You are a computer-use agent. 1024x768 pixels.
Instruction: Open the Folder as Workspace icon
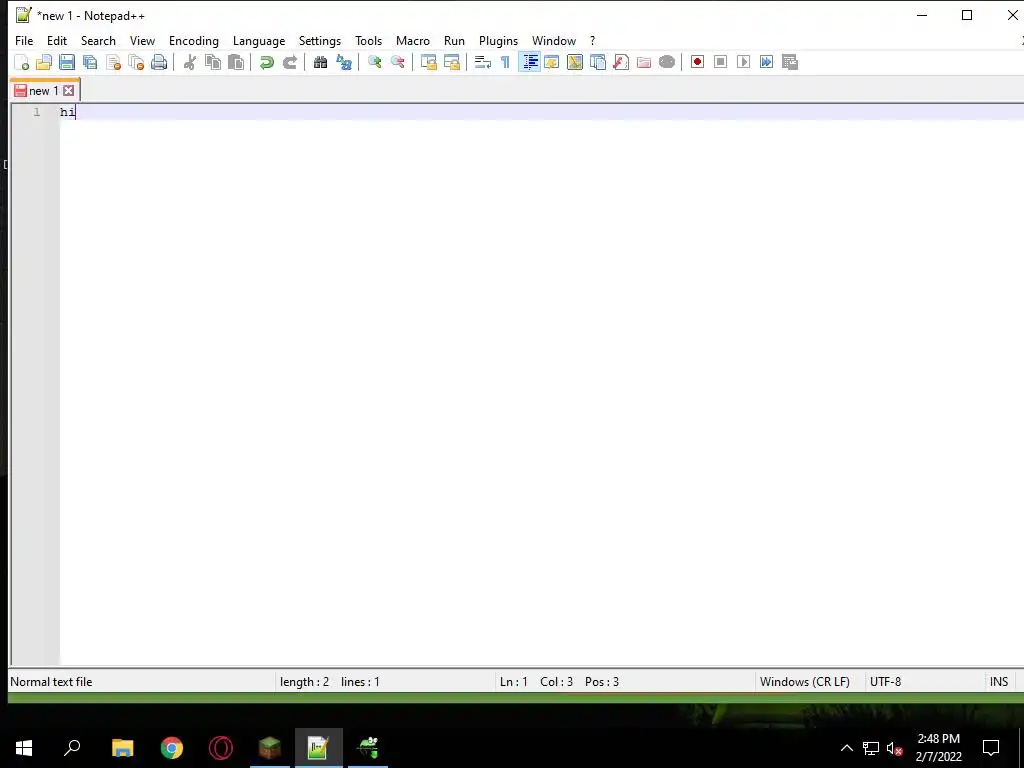coord(644,62)
